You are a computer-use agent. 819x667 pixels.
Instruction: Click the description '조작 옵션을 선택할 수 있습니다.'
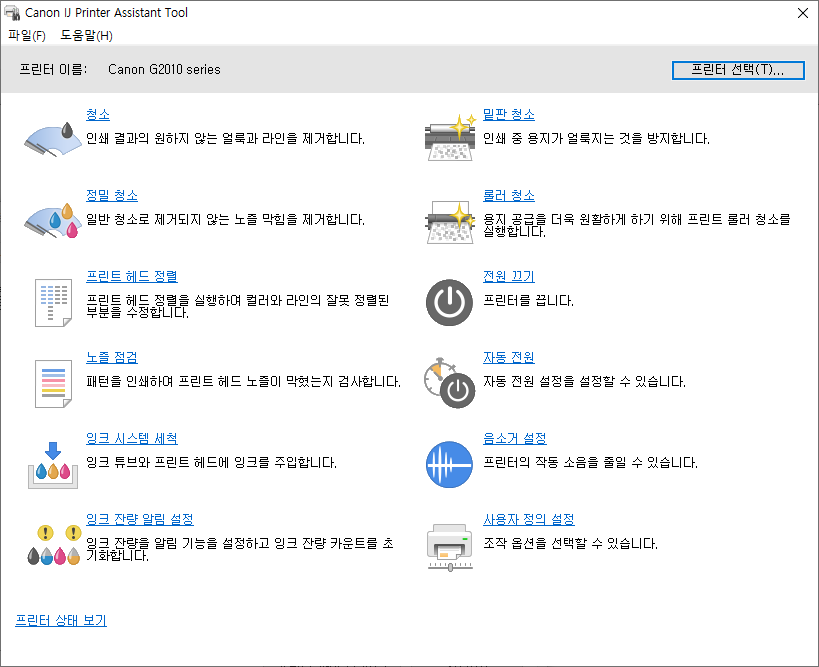coord(570,543)
